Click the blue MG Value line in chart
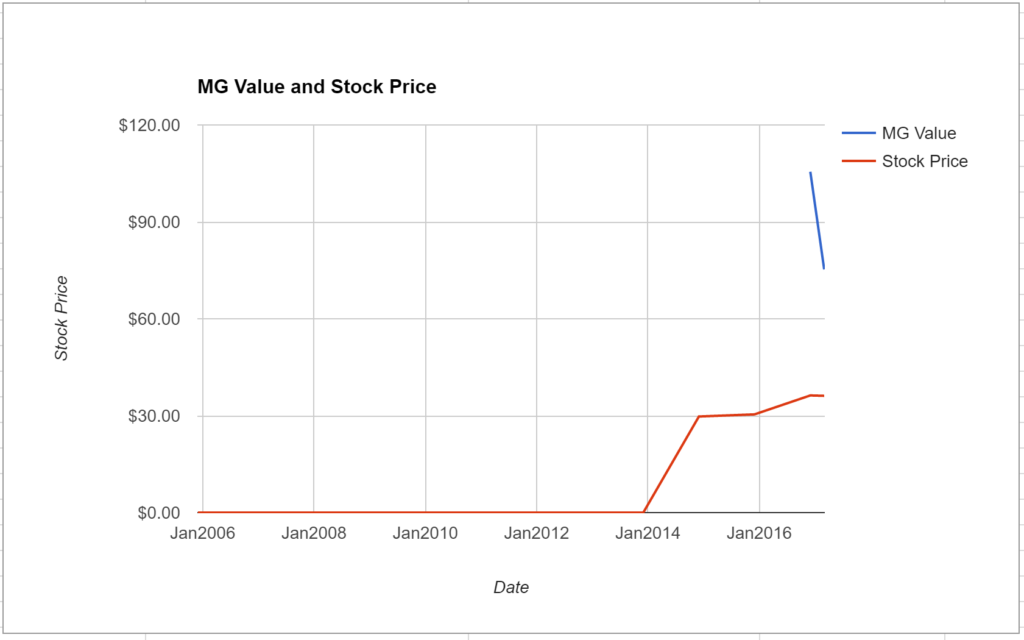 coord(817,220)
